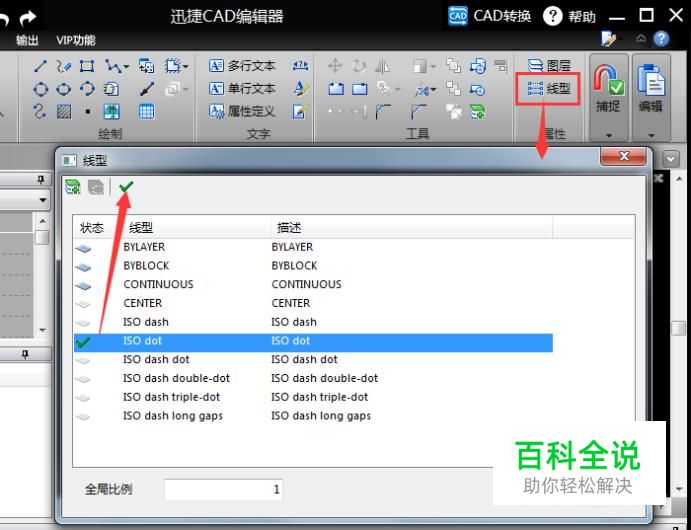Select the BYBLOCK linetype row
Viewport: 691px width, 530px height.
(313, 266)
